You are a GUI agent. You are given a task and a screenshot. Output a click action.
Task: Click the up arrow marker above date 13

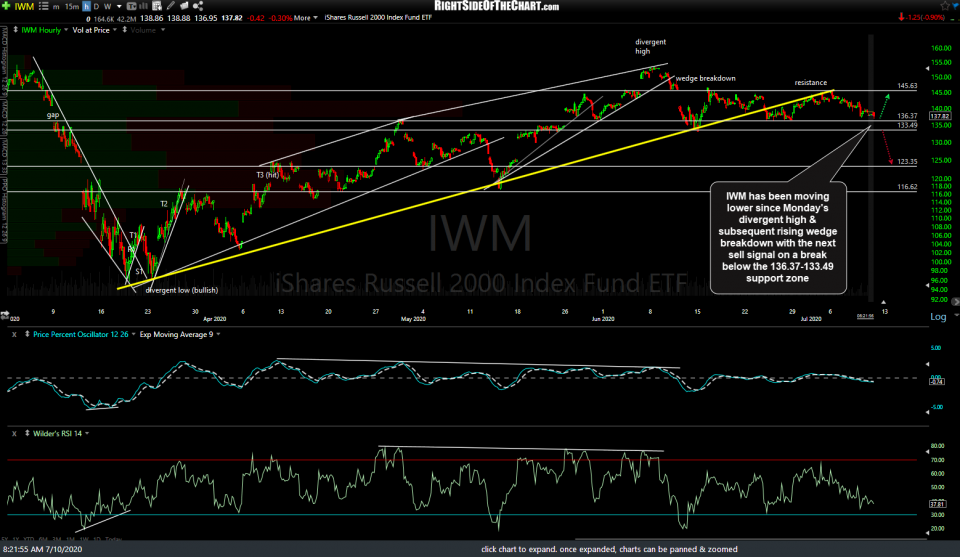[883, 302]
